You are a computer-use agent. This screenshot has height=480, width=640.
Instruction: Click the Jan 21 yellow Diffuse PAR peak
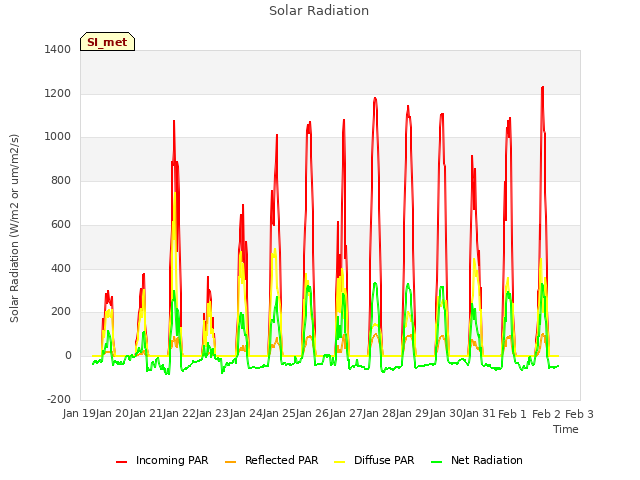[x=175, y=193]
